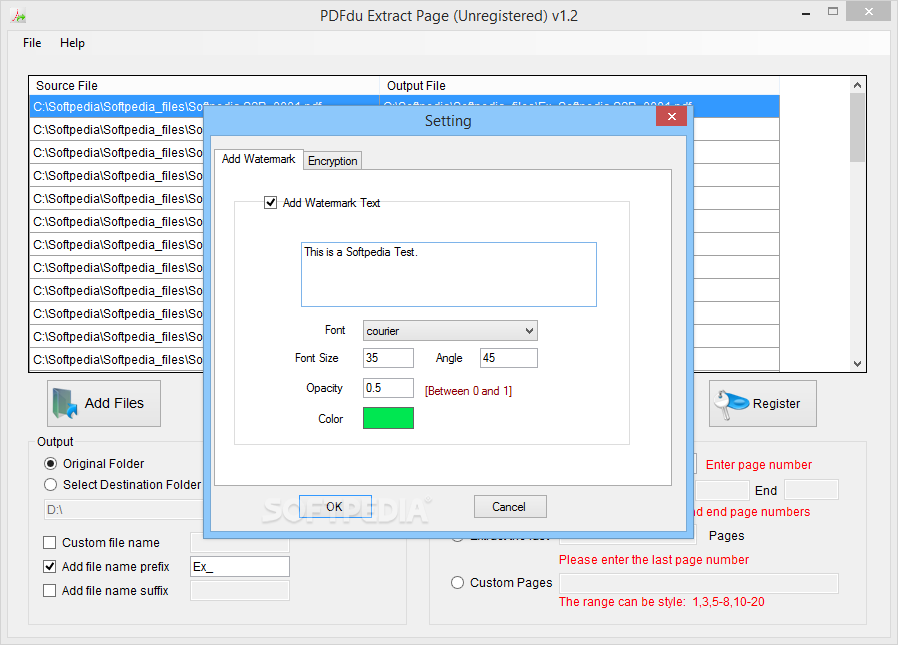Image resolution: width=898 pixels, height=645 pixels.
Task: Open the File menu
Action: coord(32,43)
